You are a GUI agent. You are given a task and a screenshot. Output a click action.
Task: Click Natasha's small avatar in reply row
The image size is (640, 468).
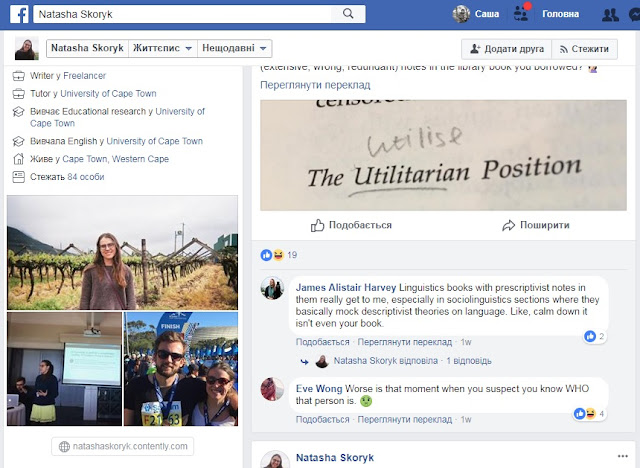(322, 361)
